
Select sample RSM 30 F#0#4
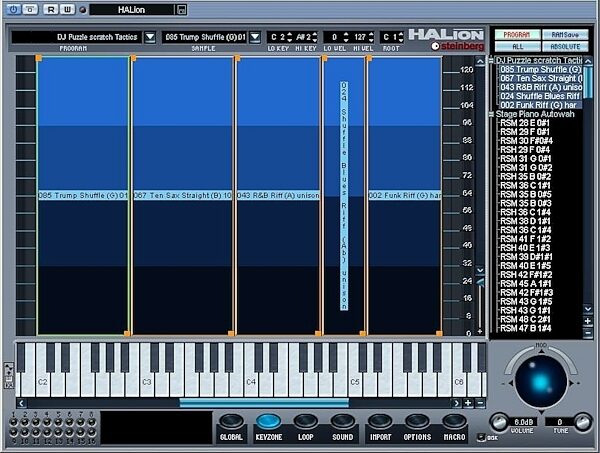526,141
